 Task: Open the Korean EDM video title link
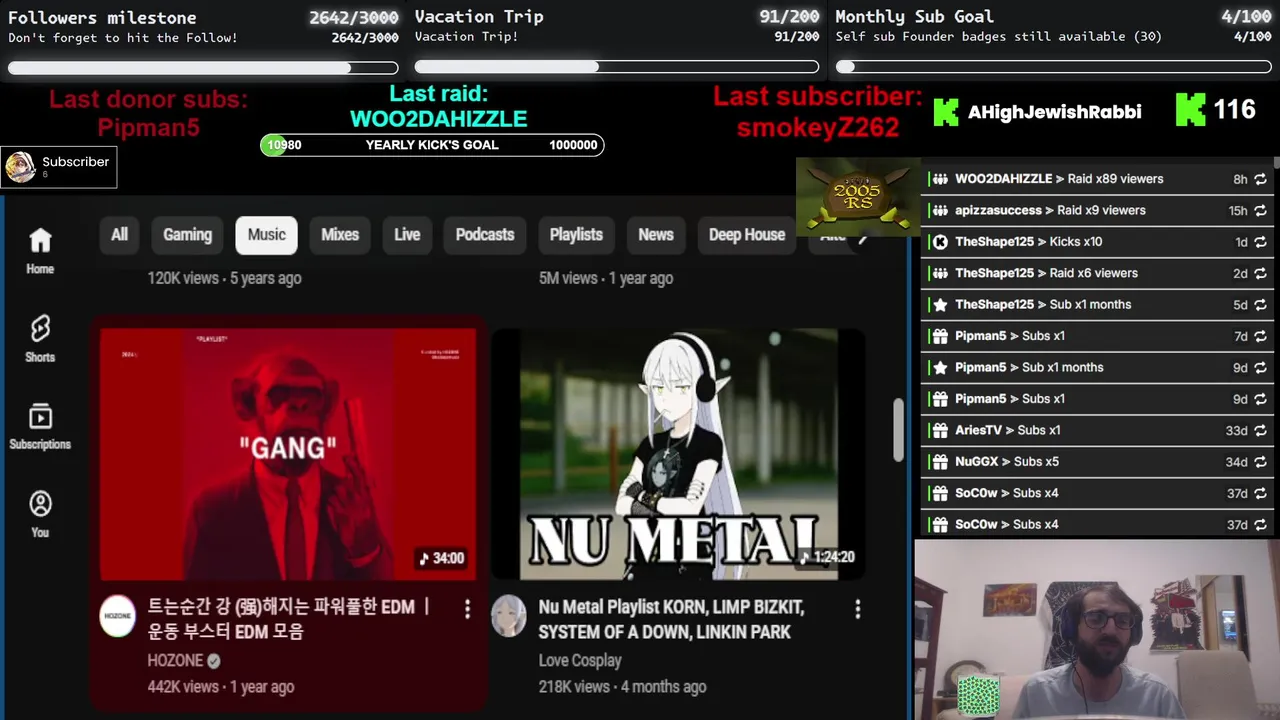[290, 620]
